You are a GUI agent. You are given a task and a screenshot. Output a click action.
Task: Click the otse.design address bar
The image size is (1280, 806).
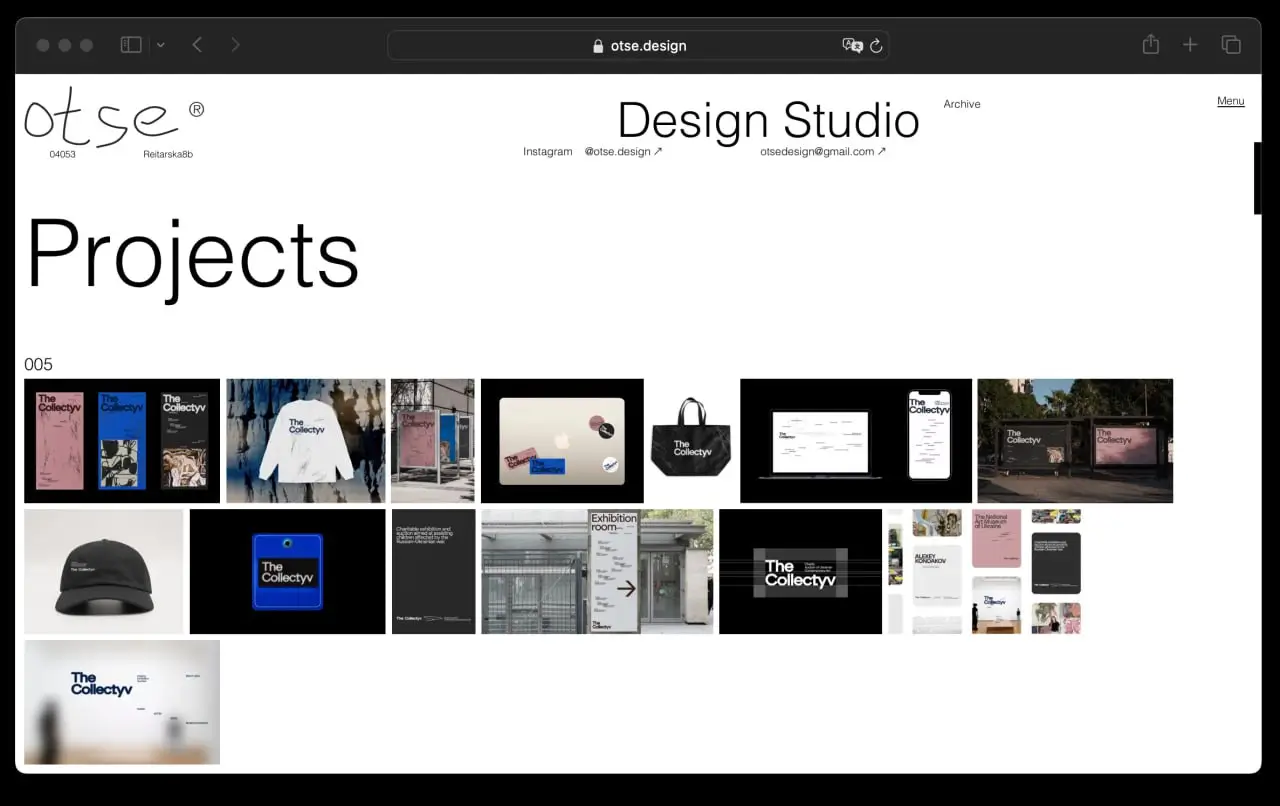638,45
